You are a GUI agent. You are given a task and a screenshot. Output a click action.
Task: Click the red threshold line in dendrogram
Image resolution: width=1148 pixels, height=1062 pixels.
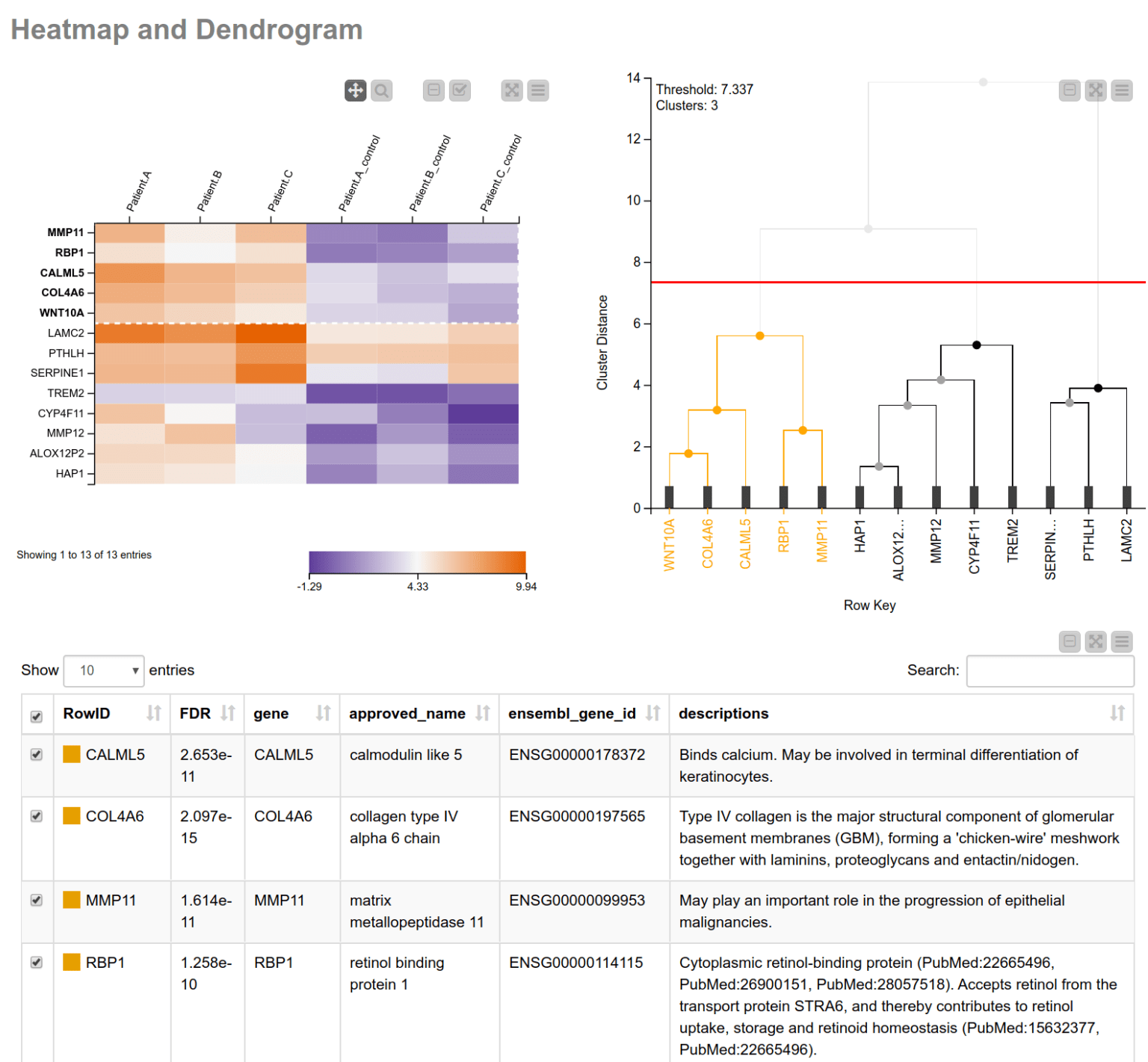coord(898,283)
